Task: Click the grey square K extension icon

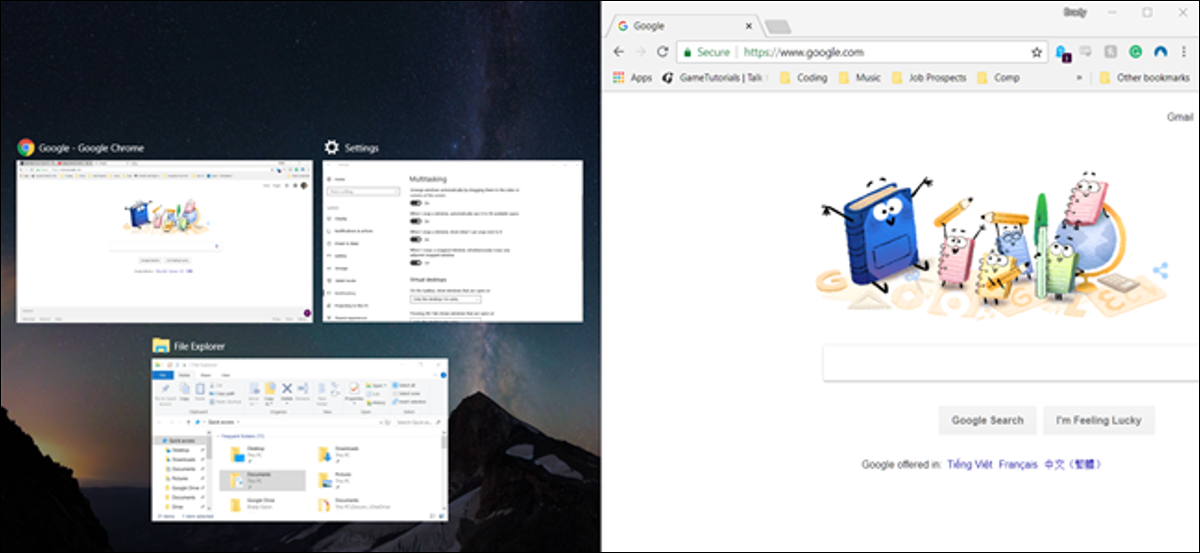Action: click(1110, 52)
